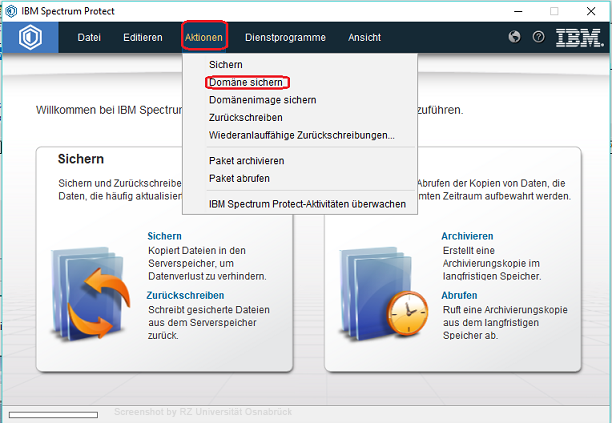Click the Zurückschreiben link in Sichern panel
The width and height of the screenshot is (612, 439).
click(184, 295)
